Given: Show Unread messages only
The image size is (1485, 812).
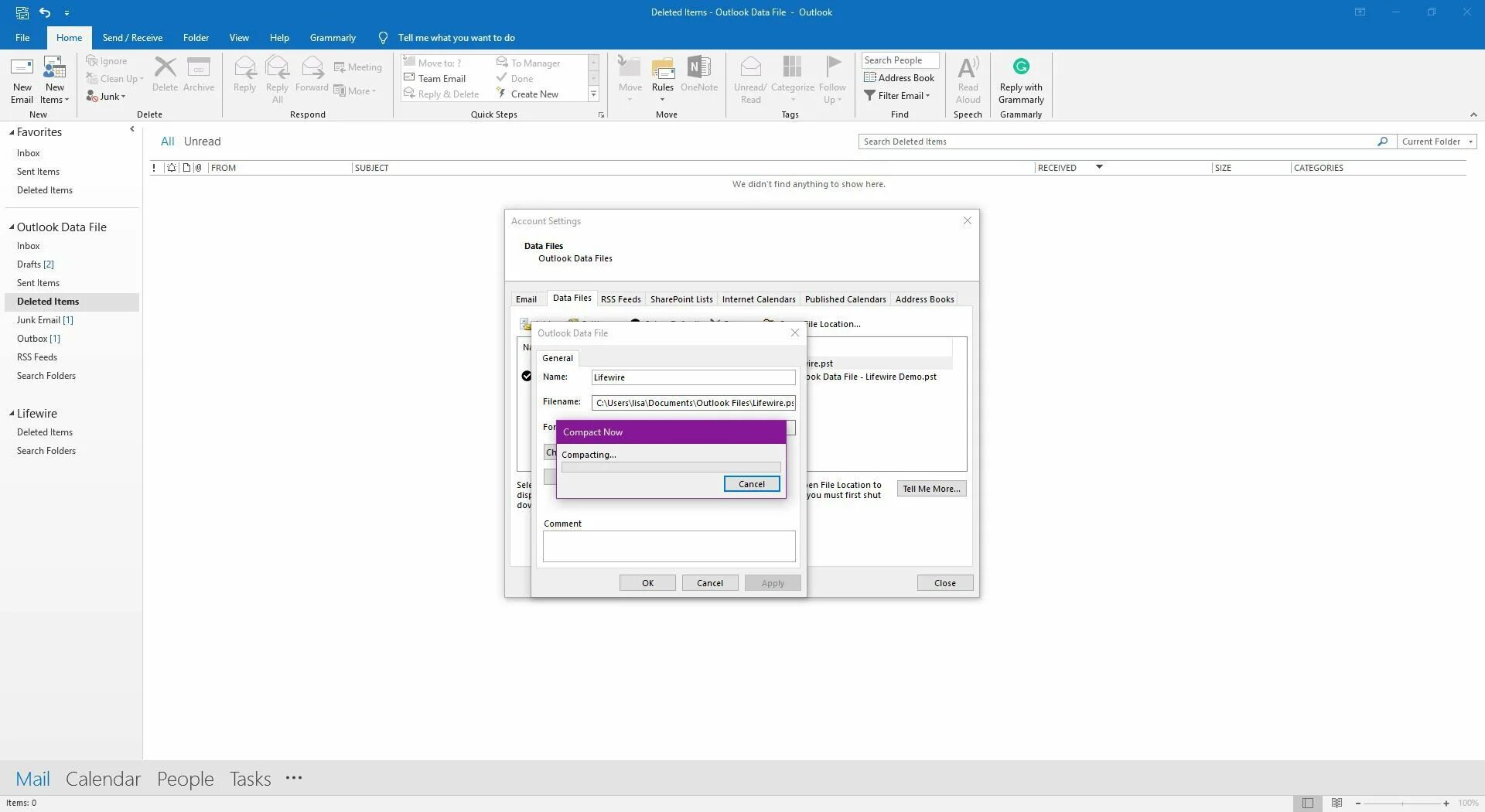Looking at the screenshot, I should 202,142.
